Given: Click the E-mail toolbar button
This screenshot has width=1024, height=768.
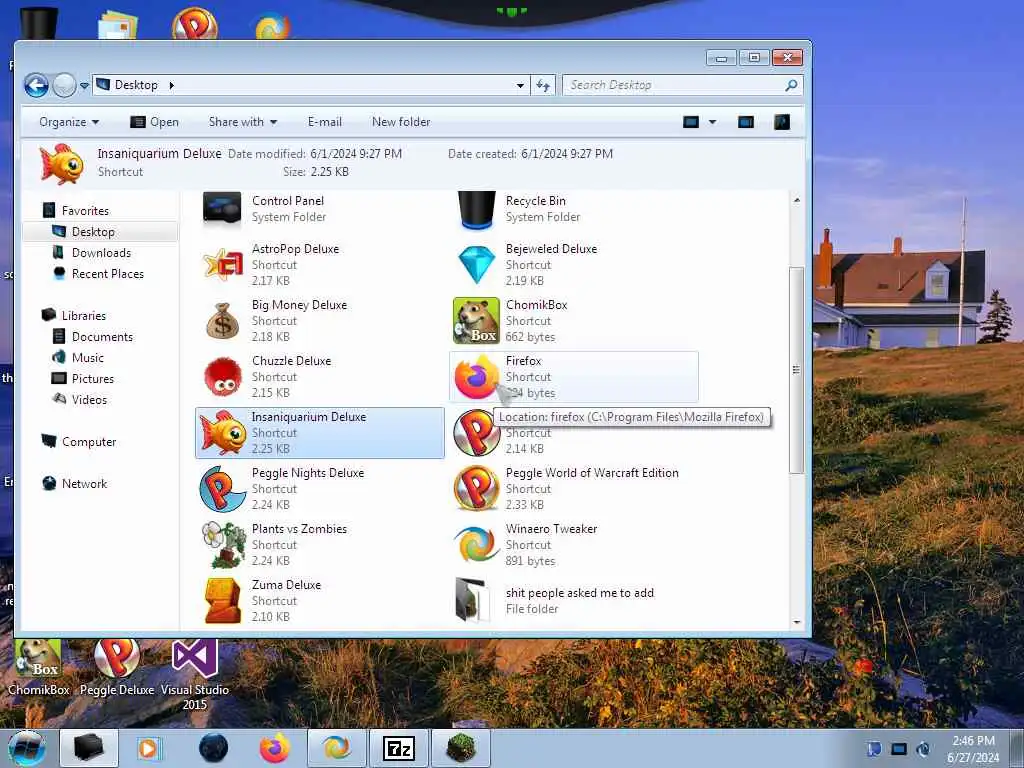Looking at the screenshot, I should [325, 122].
